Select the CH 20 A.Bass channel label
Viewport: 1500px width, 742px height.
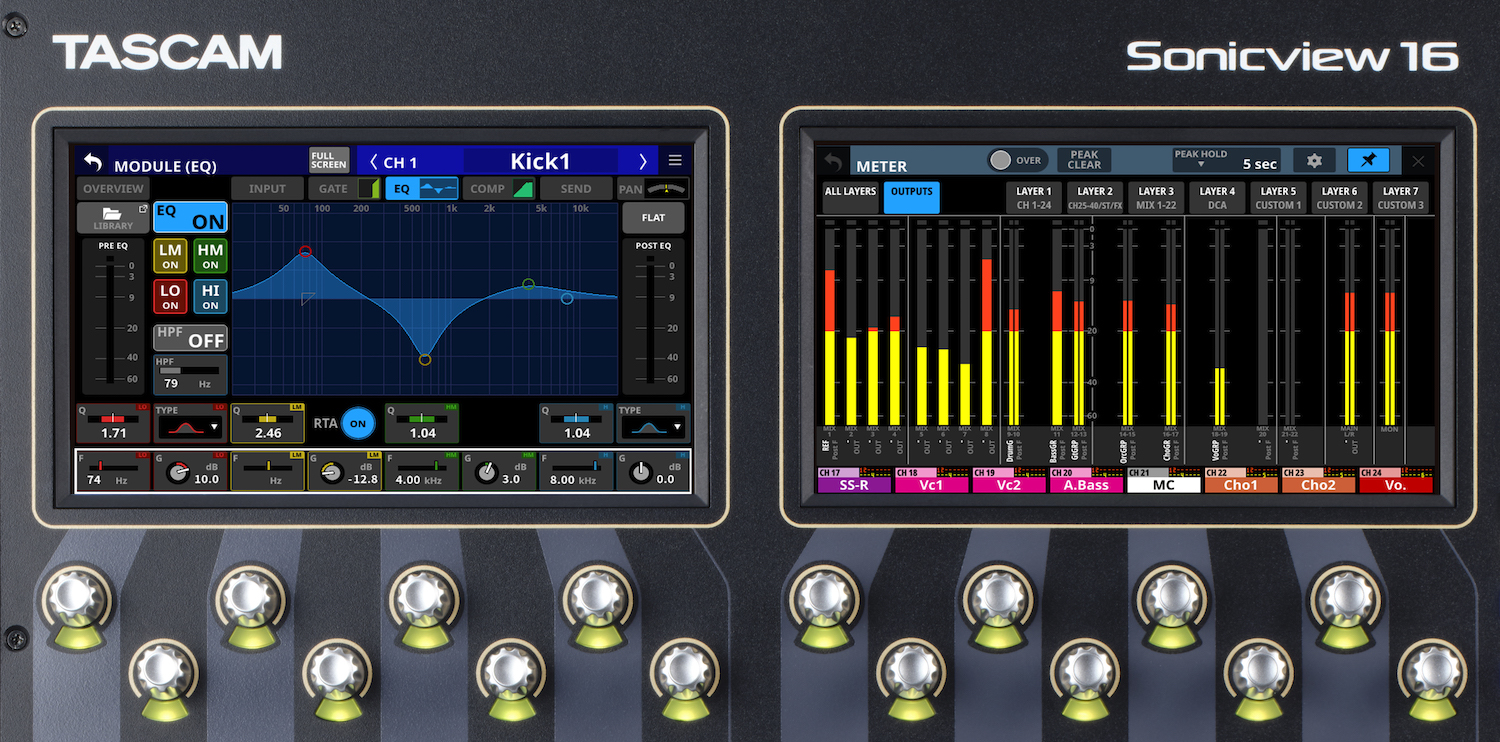[1086, 480]
